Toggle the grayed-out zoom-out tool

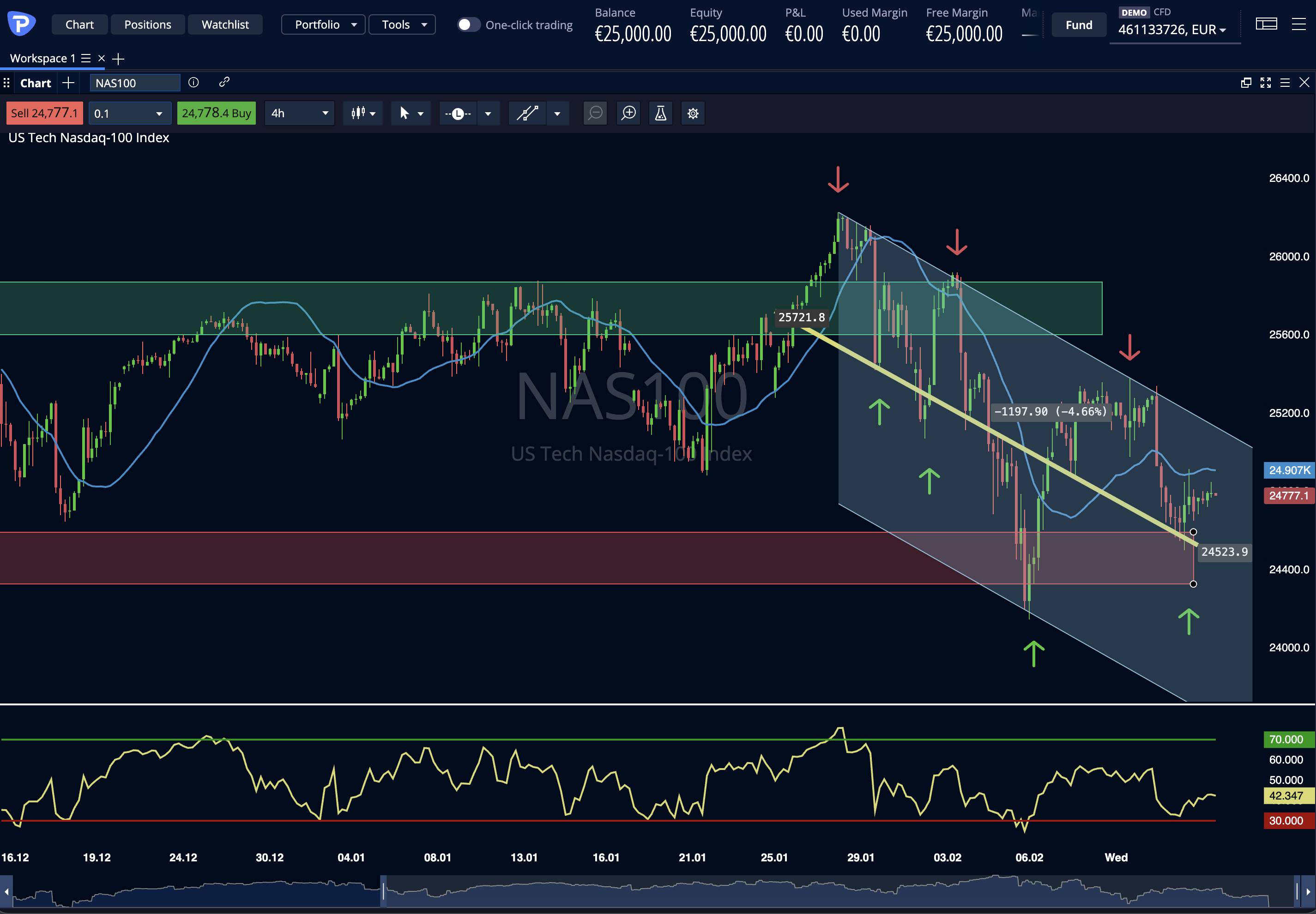tap(594, 113)
